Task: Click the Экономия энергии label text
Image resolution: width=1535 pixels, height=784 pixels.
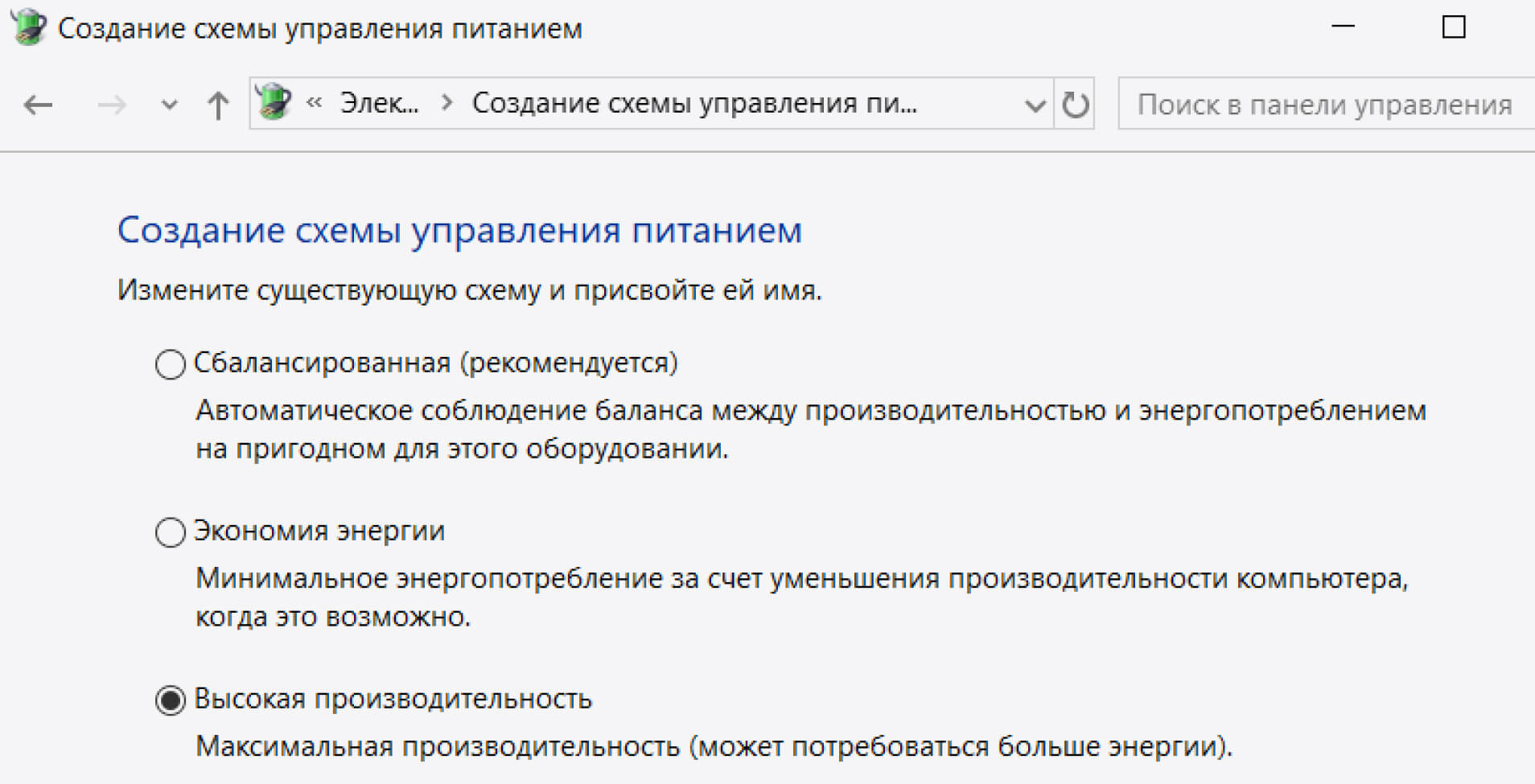Action: pos(319,531)
